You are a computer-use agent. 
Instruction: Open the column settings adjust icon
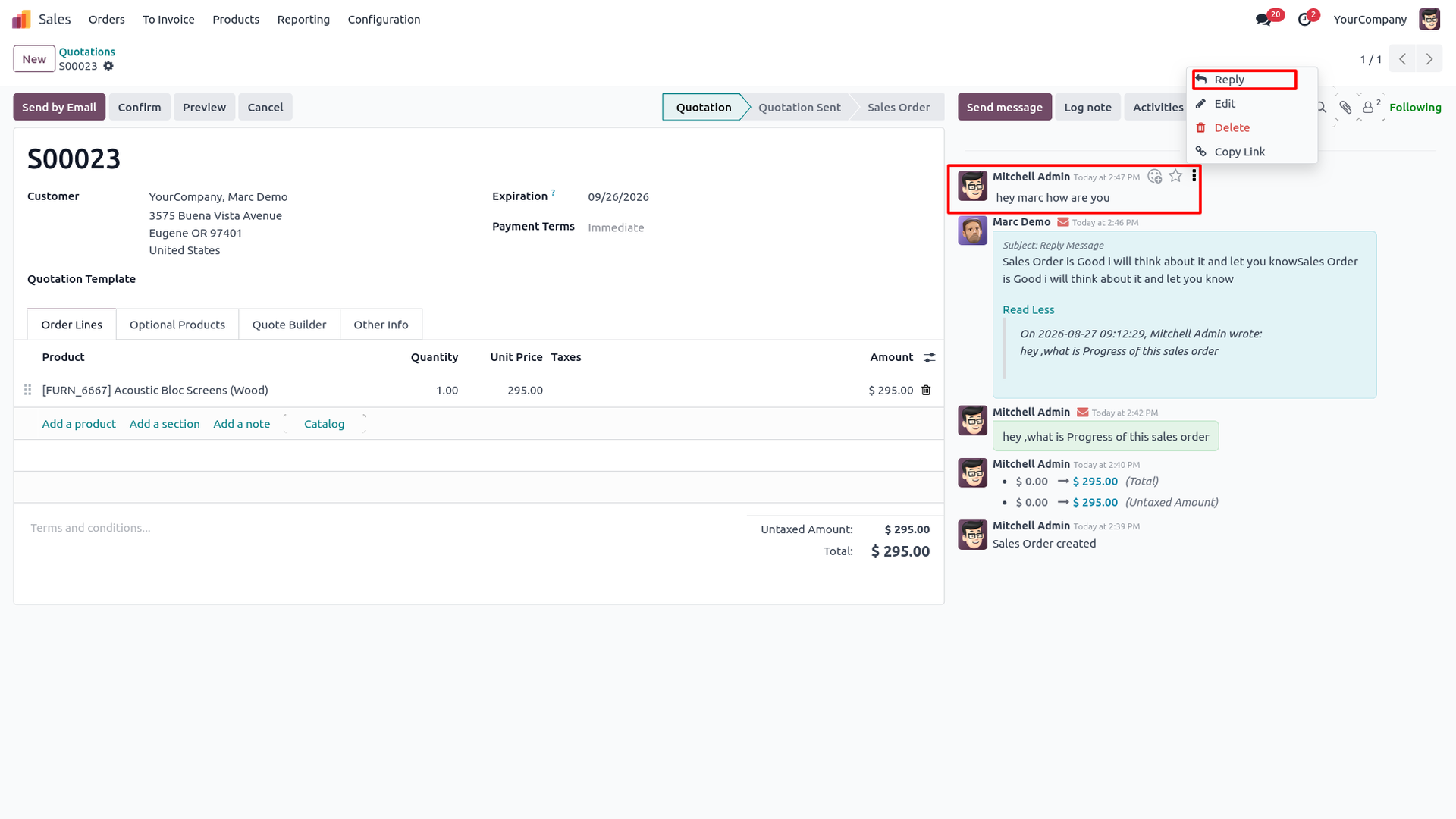929,357
